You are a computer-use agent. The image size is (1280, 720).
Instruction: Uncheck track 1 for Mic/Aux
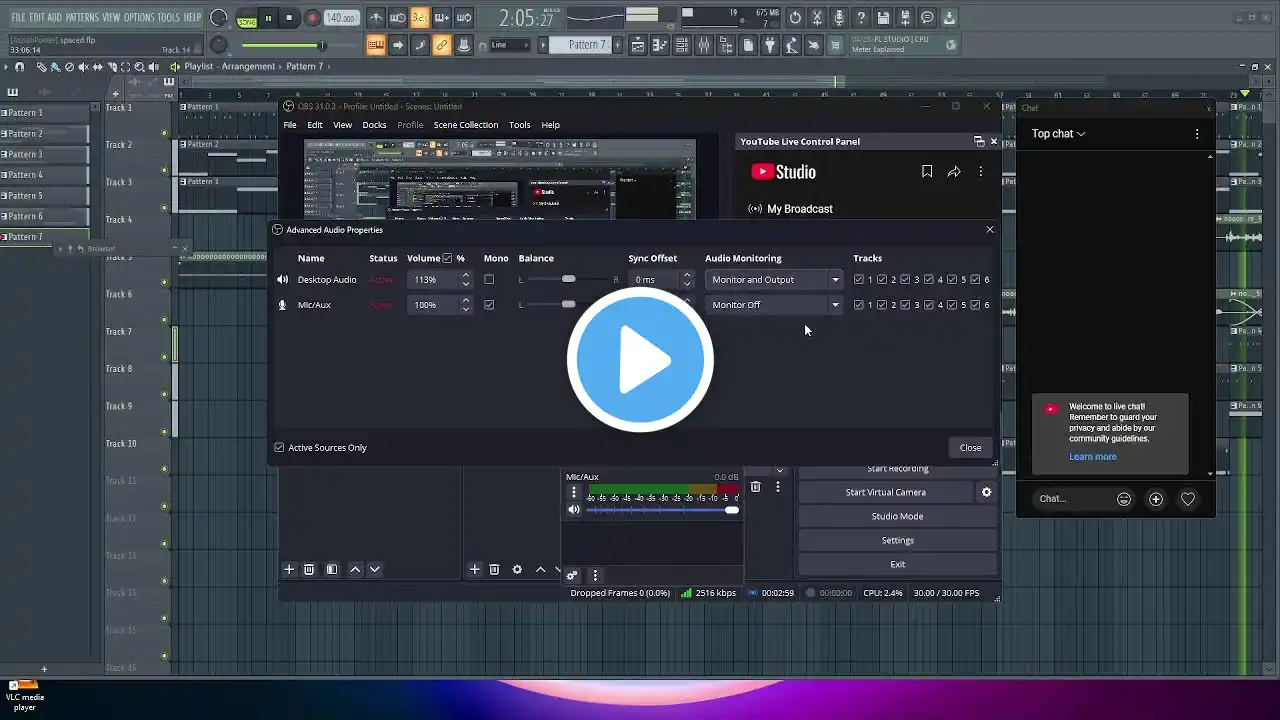click(859, 305)
